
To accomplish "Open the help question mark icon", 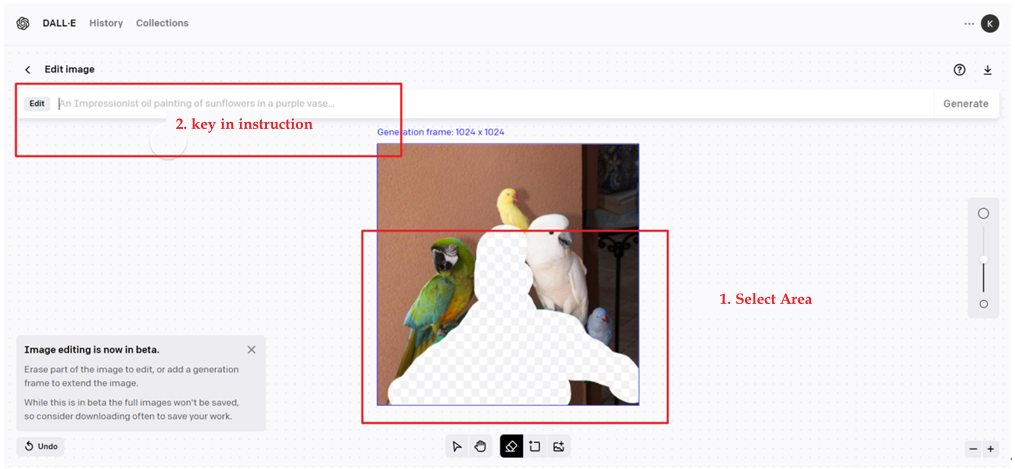I will tap(959, 70).
